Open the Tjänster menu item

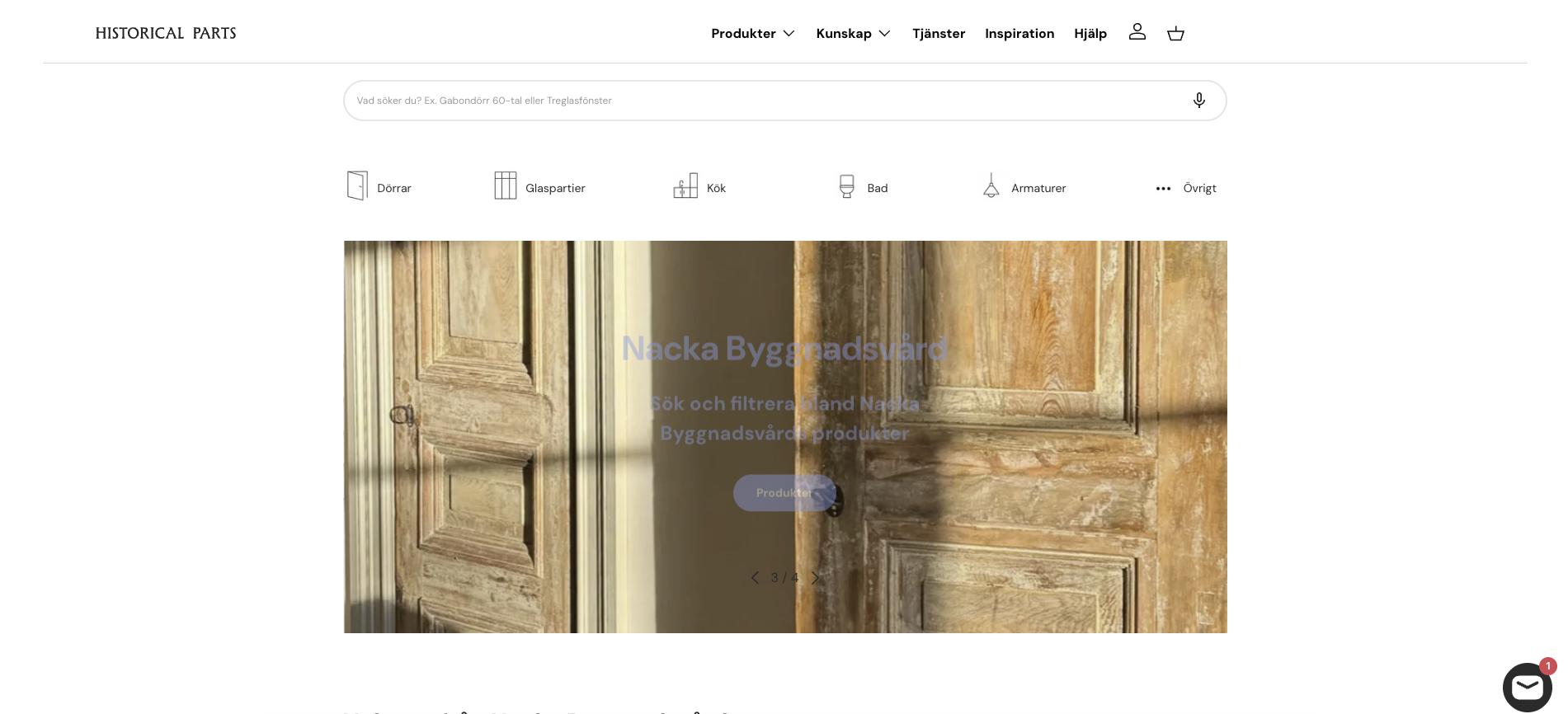[939, 33]
